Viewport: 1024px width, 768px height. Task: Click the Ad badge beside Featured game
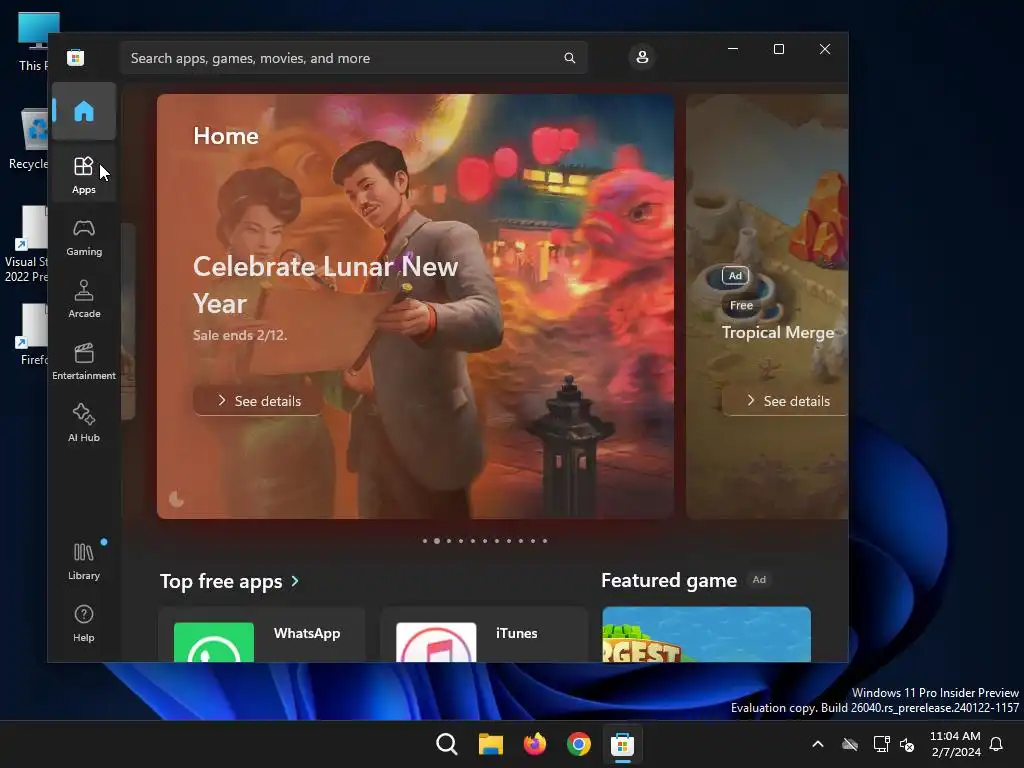[759, 579]
